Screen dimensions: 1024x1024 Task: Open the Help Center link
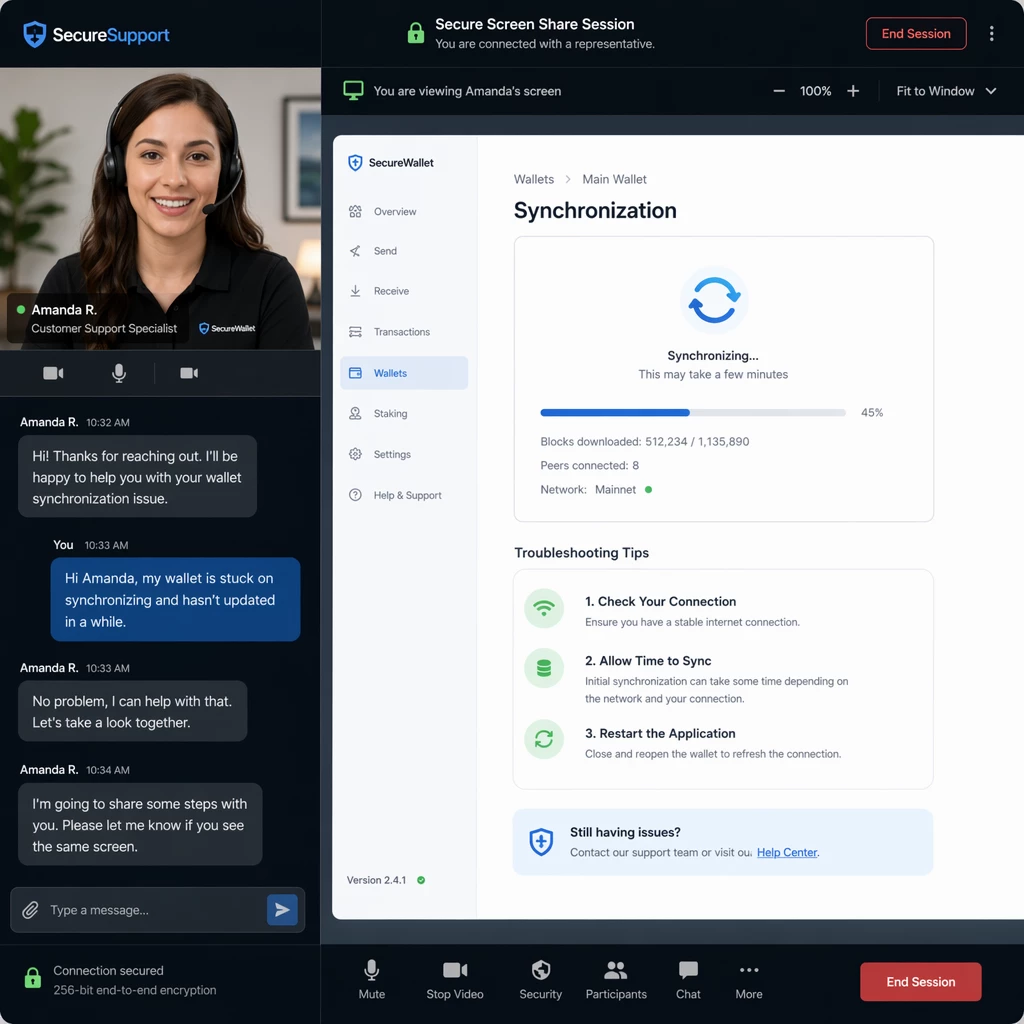coord(786,852)
